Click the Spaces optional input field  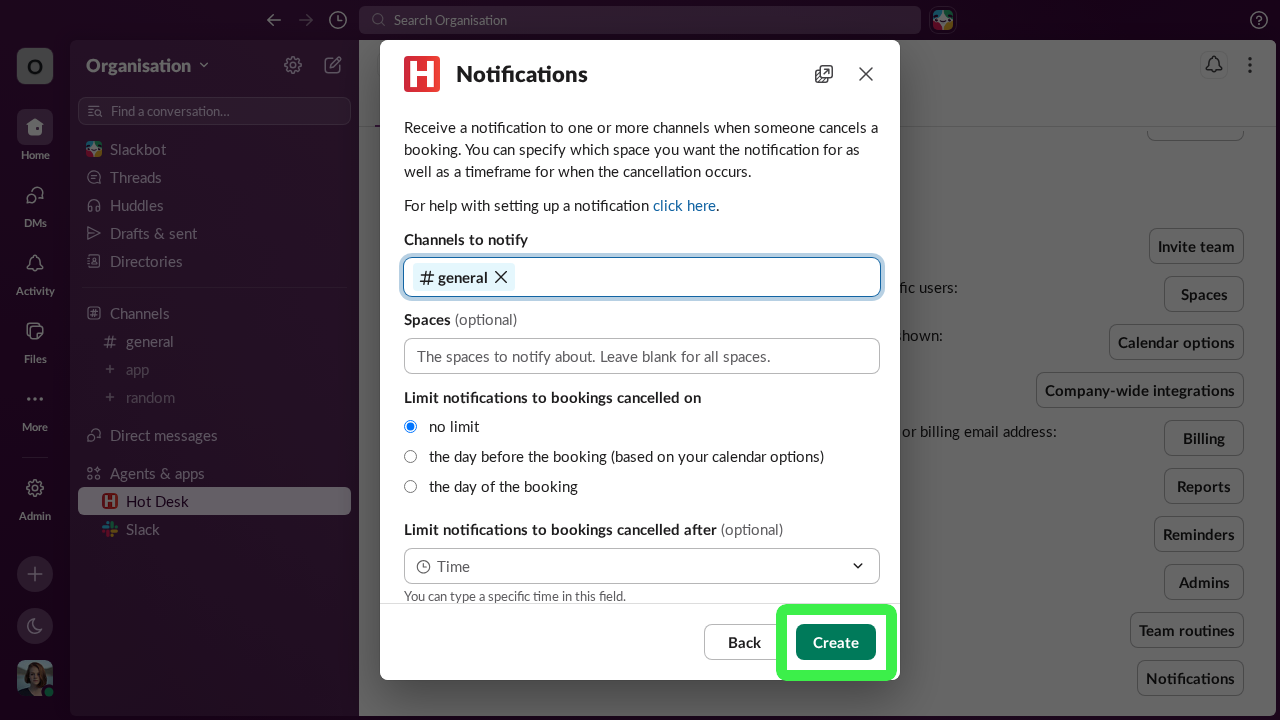coord(642,356)
